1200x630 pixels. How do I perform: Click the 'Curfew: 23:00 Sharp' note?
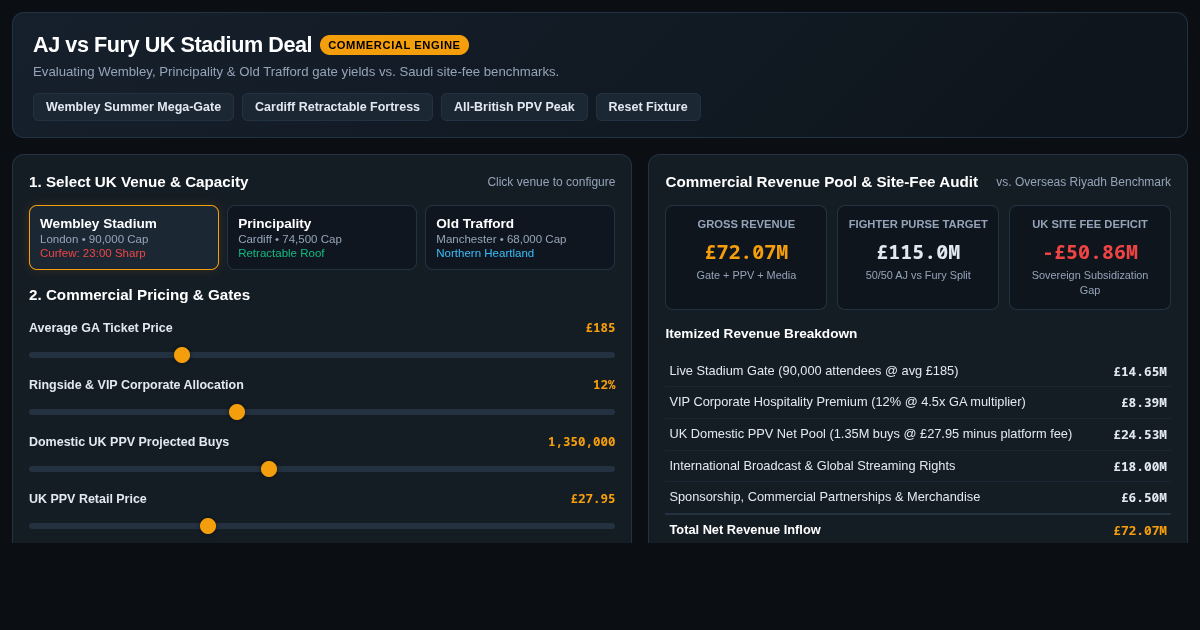[x=93, y=253]
